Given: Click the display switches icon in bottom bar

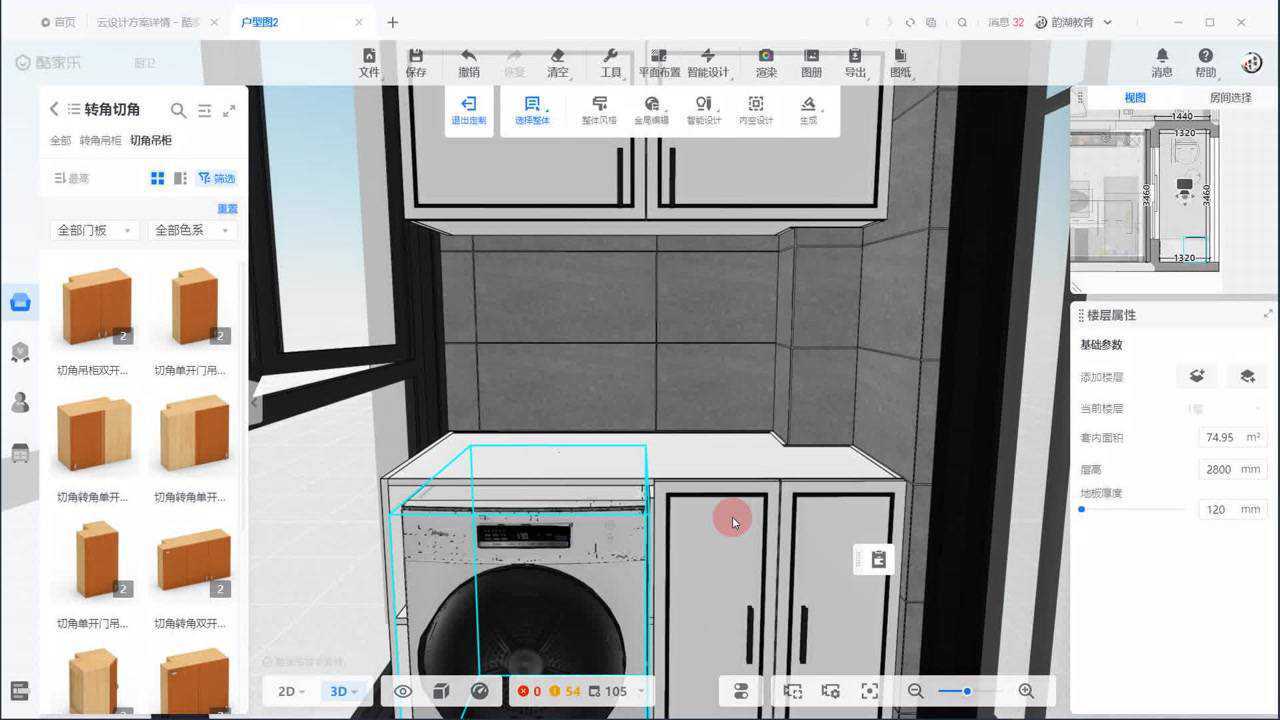Looking at the screenshot, I should pyautogui.click(x=741, y=691).
